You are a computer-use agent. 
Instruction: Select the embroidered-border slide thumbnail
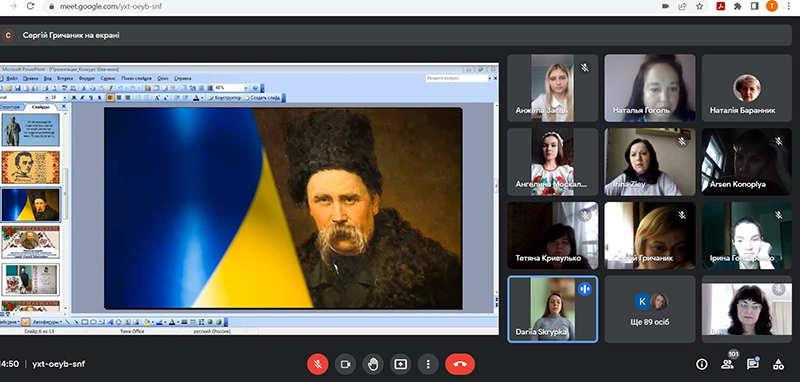31,242
